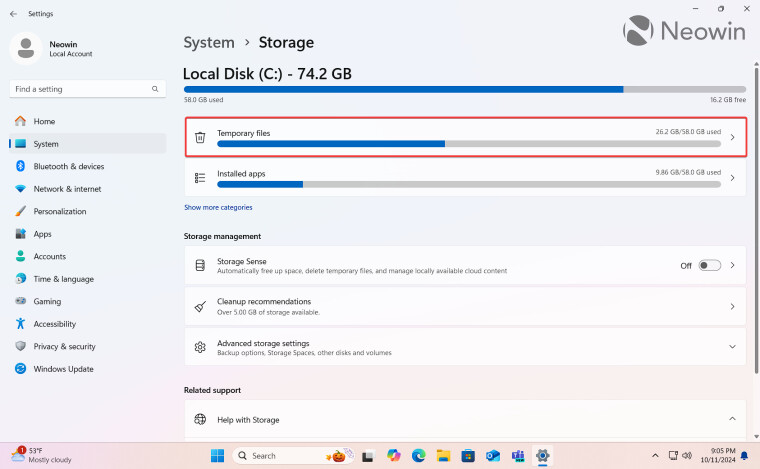760x469 pixels.
Task: Click the Time & language globe icon
Action: coord(20,279)
